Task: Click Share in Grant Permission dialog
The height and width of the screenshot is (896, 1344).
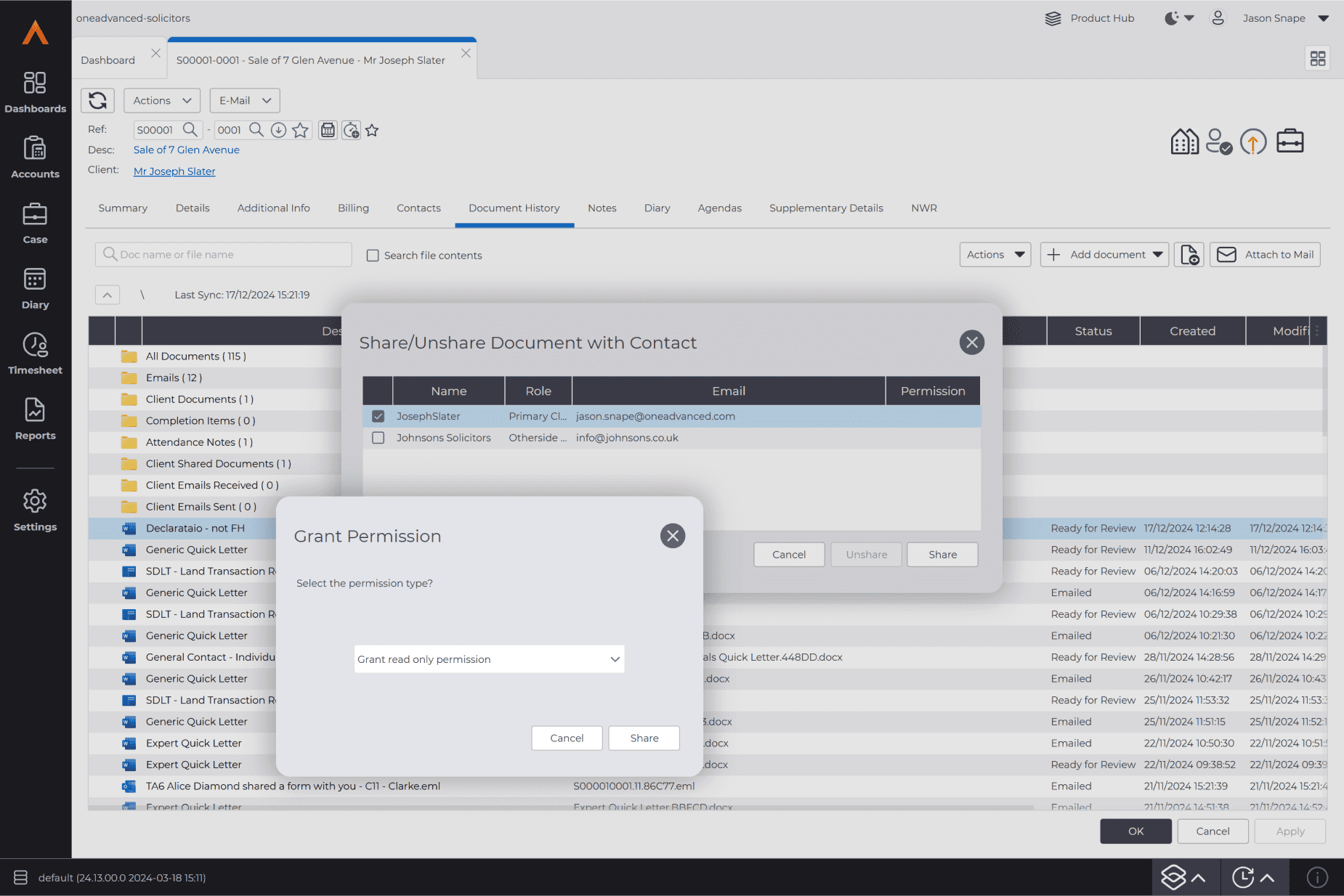Action: point(644,738)
